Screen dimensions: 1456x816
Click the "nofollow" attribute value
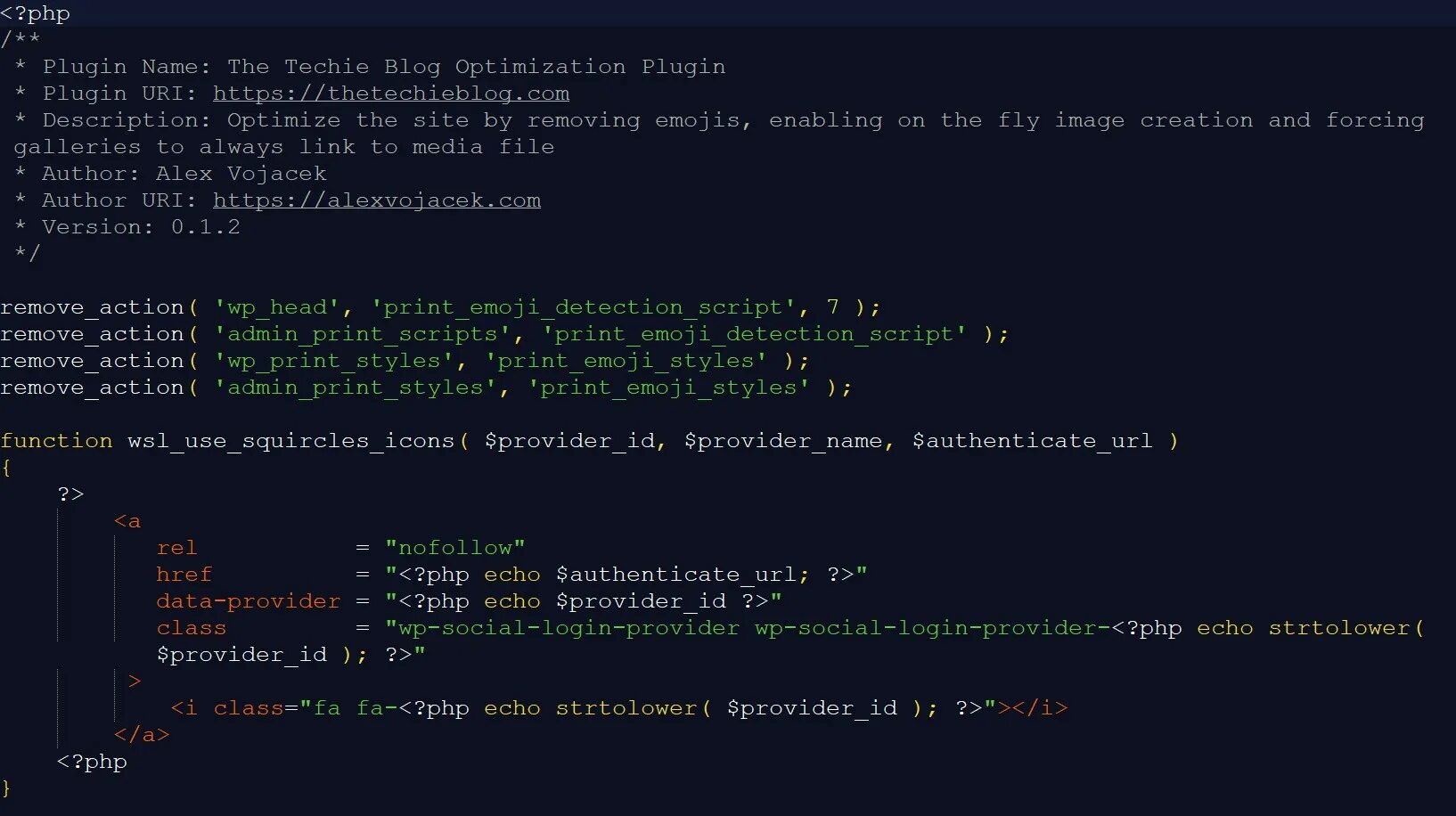455,548
